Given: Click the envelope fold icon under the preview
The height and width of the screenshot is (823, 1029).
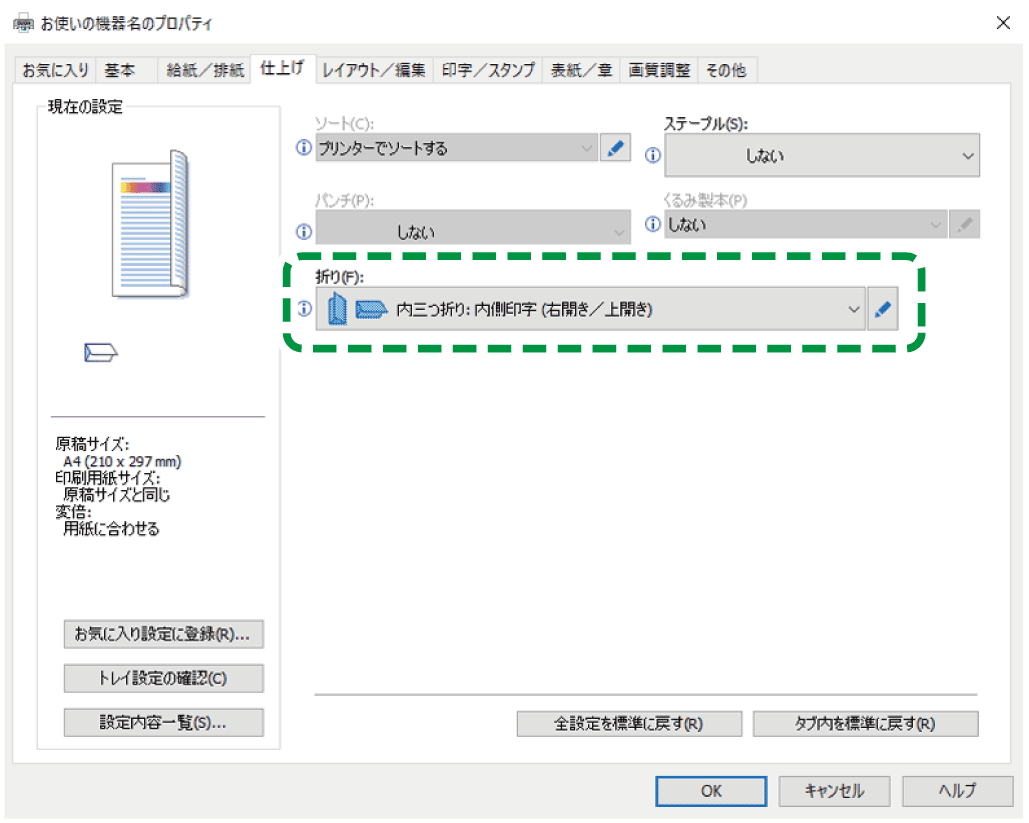Looking at the screenshot, I should 101,351.
